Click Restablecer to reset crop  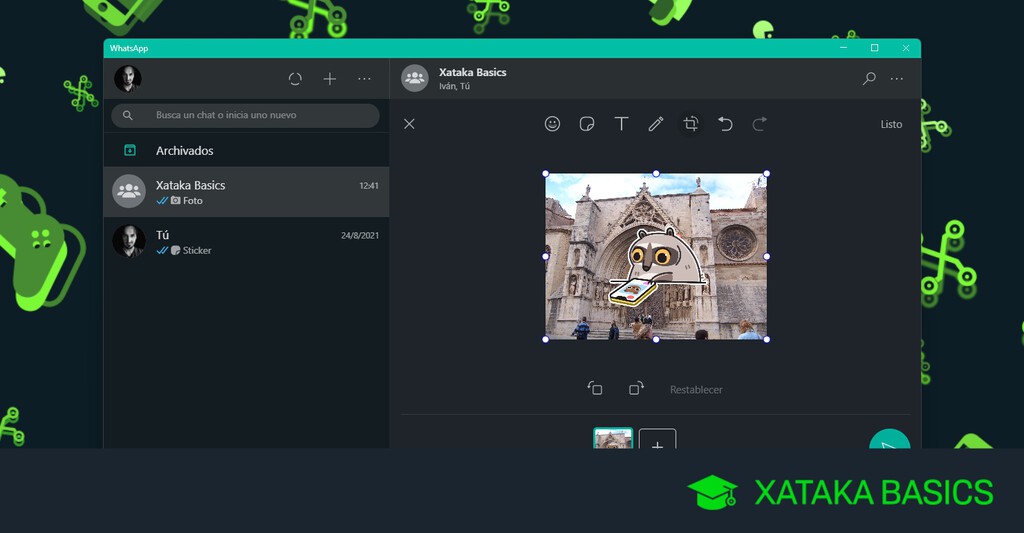point(696,390)
